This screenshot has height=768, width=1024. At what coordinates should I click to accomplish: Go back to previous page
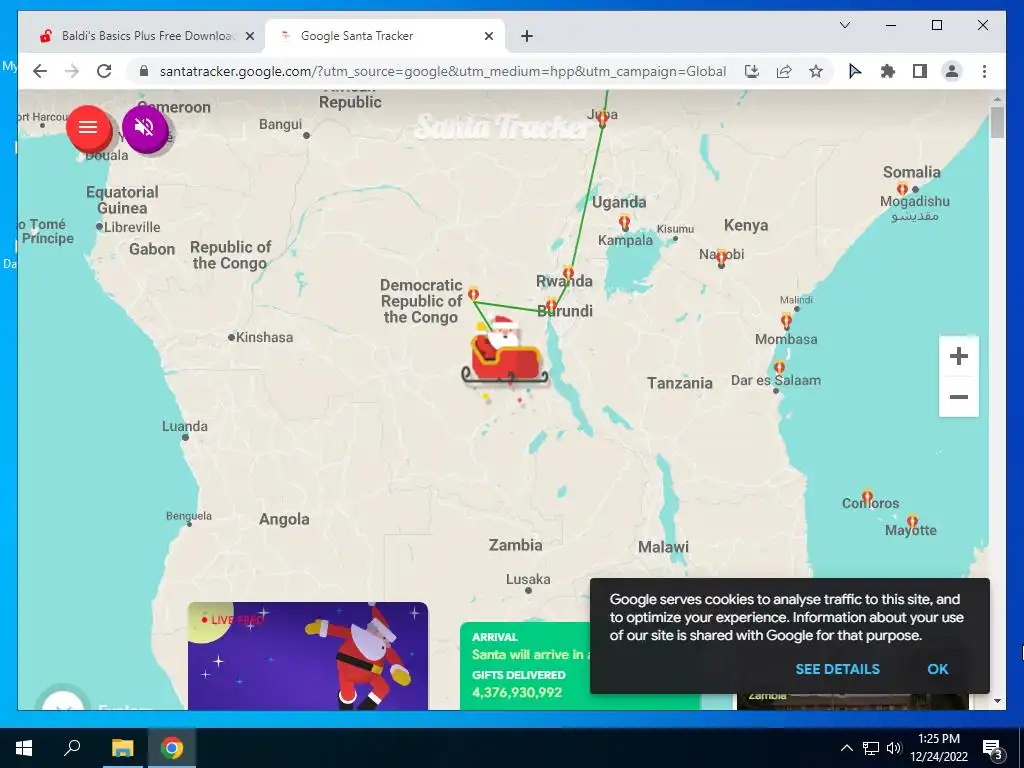pos(40,71)
